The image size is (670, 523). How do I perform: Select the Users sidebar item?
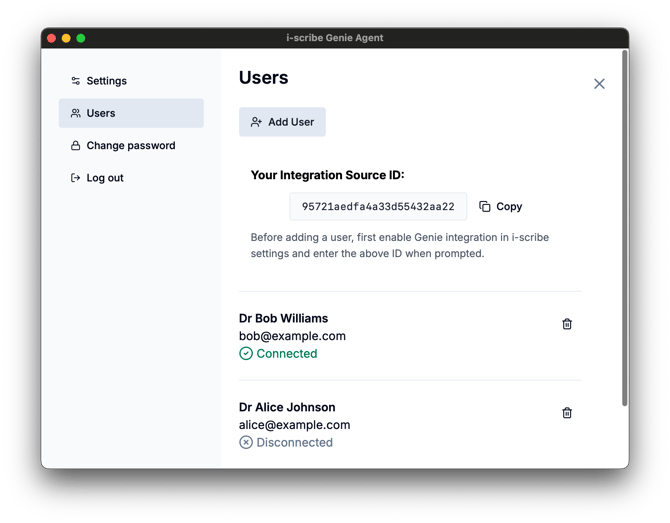pos(131,113)
